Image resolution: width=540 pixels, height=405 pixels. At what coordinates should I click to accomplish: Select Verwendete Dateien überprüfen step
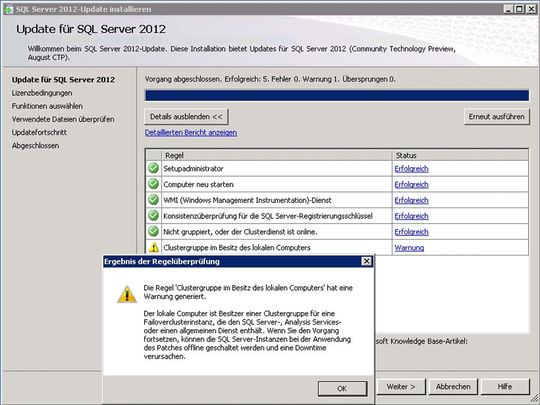tap(63, 119)
